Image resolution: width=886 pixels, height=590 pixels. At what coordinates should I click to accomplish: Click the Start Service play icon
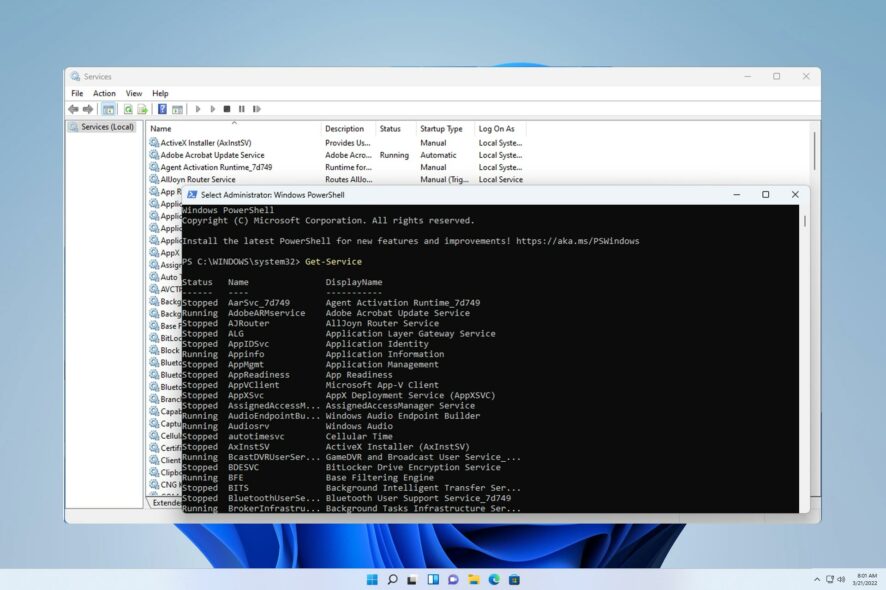pyautogui.click(x=198, y=109)
